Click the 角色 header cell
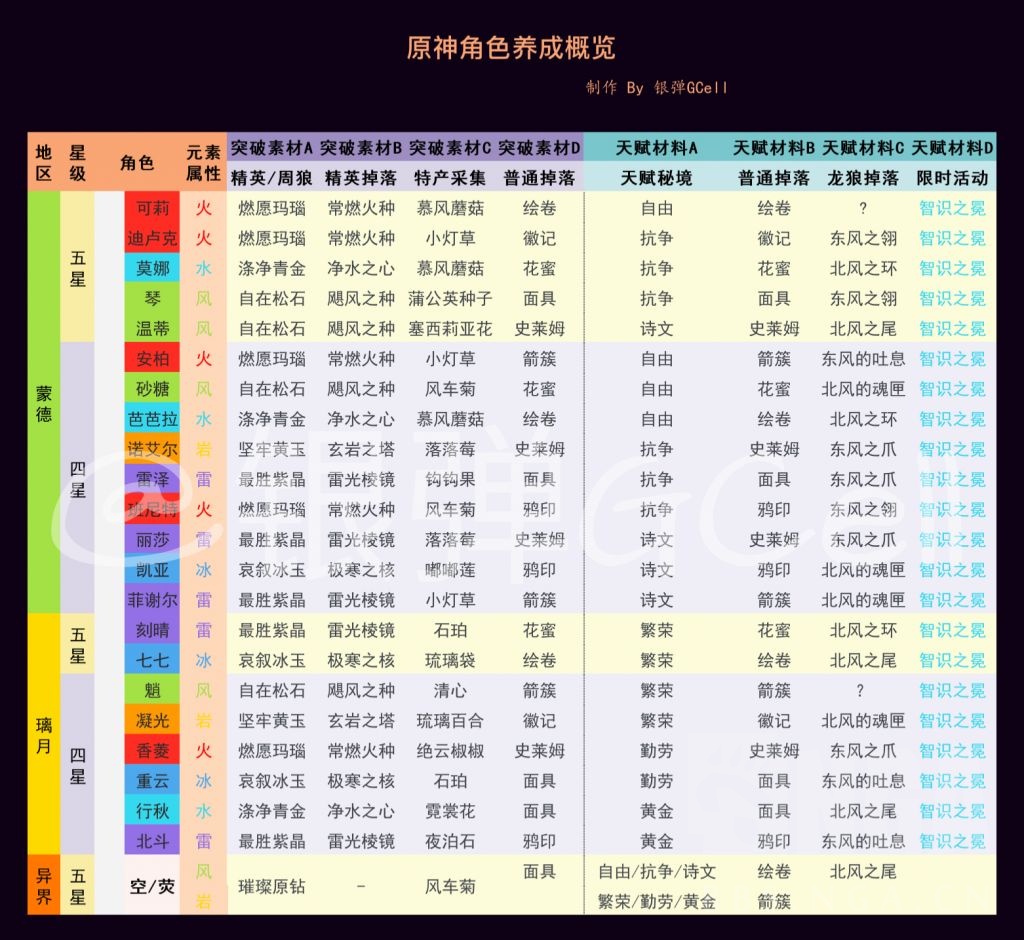Viewport: 1024px width, 940px height. point(137,163)
